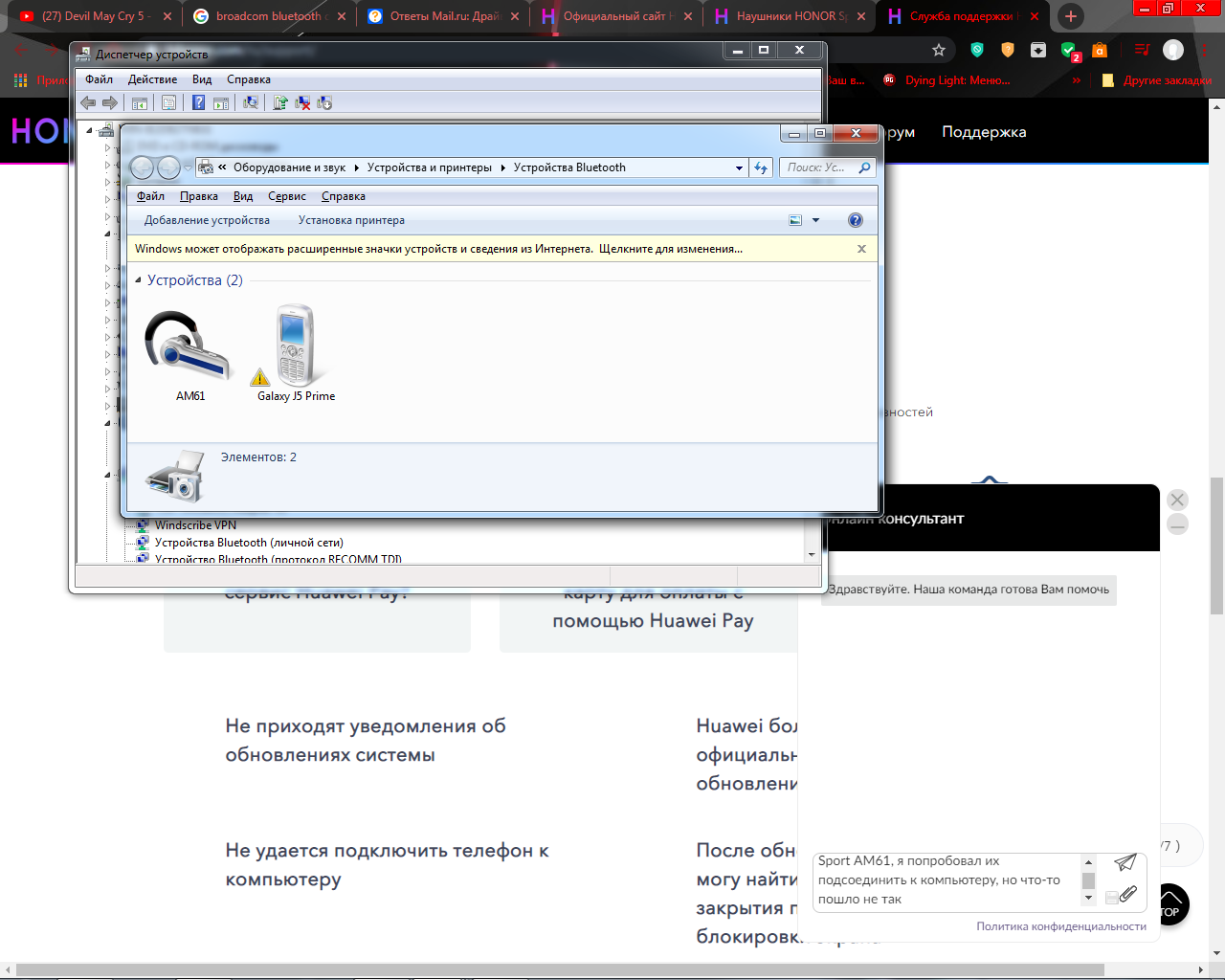Open Поддержка link on HONOR site

pyautogui.click(x=984, y=132)
